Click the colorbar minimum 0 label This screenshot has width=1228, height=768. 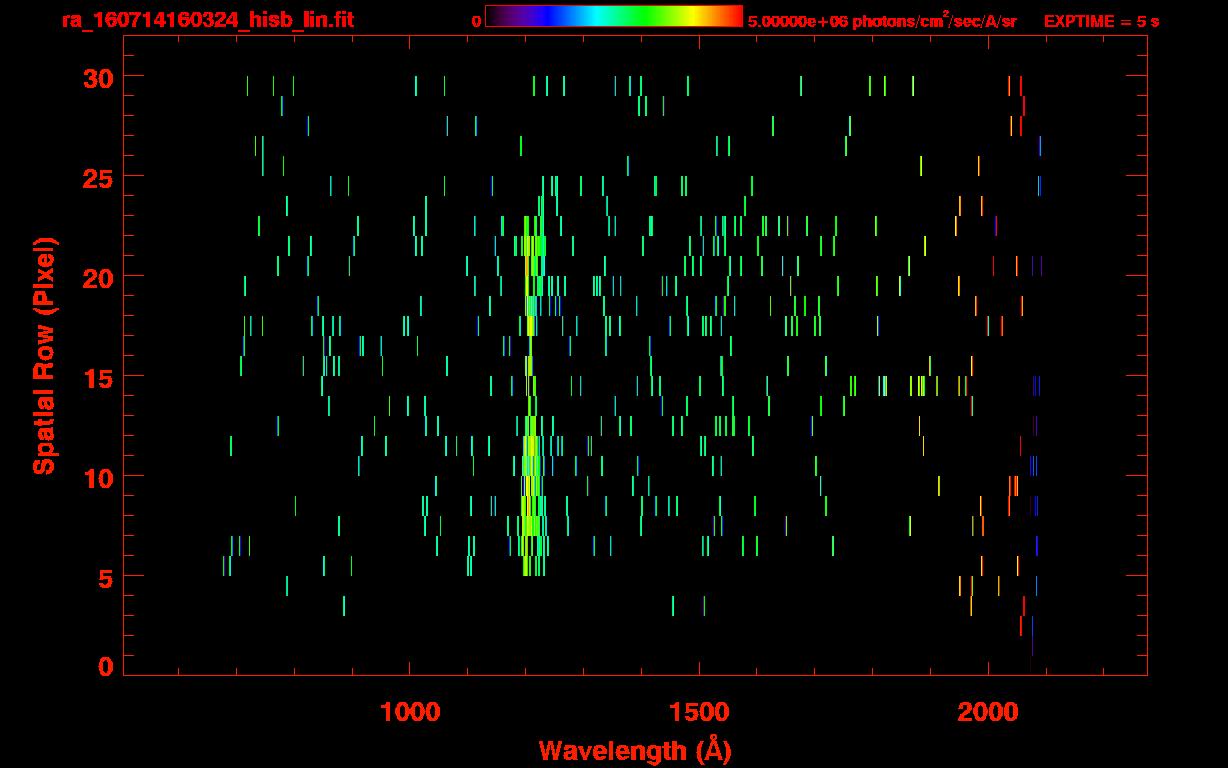(476, 21)
